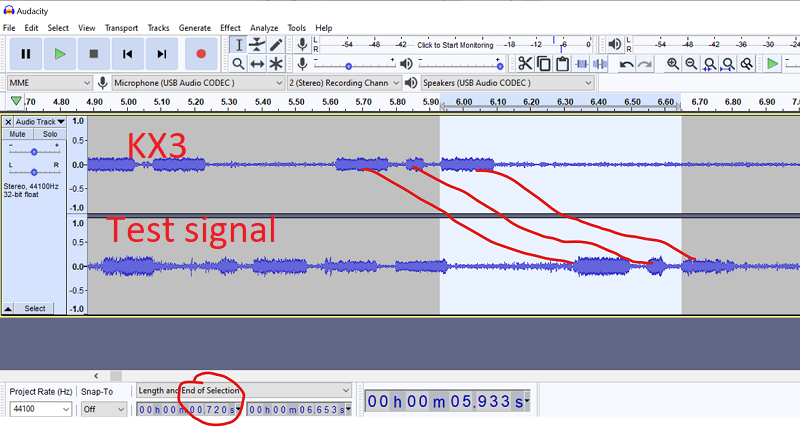Select the Draw (pencil) tool

click(x=276, y=45)
